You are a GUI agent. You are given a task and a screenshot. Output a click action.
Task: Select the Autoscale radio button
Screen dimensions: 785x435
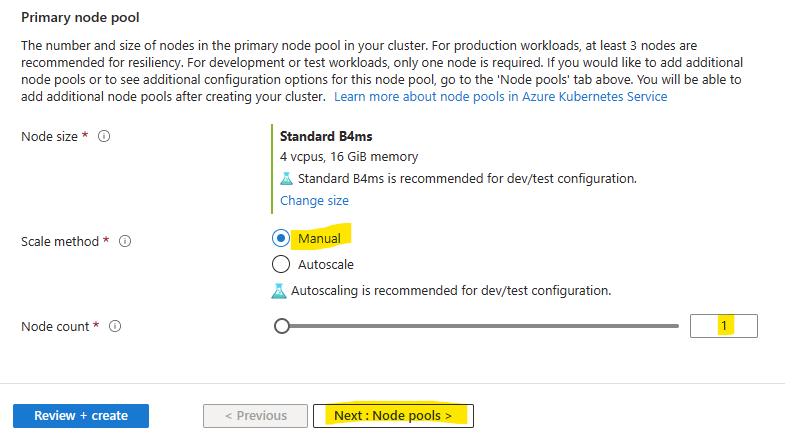pyautogui.click(x=281, y=264)
